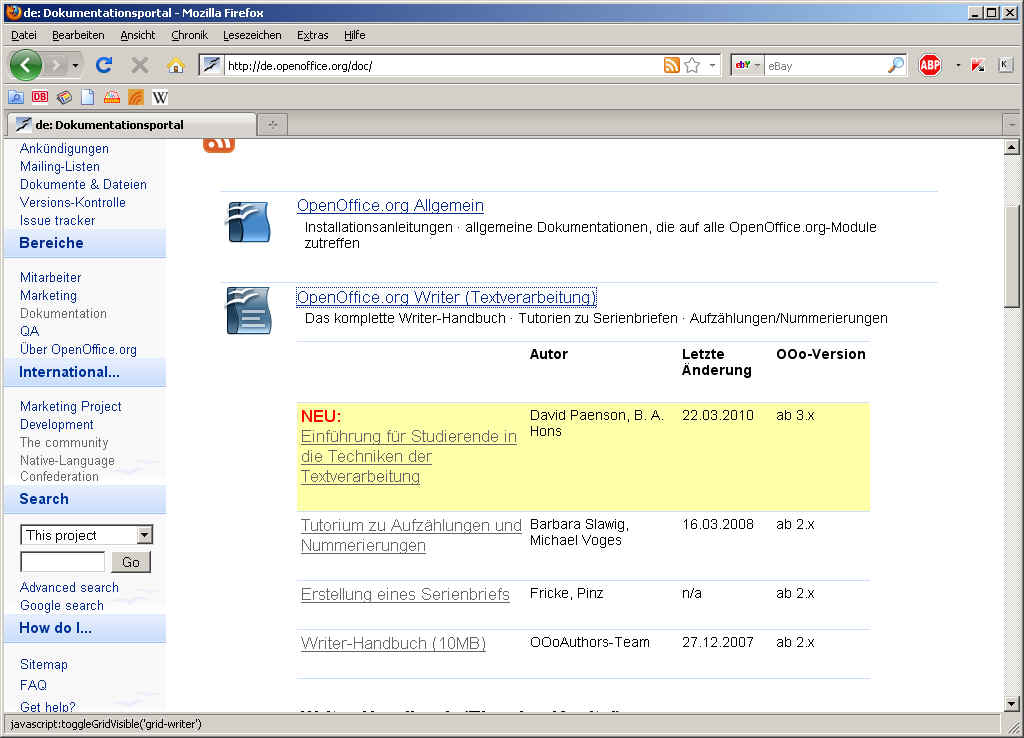This screenshot has width=1024, height=738.
Task: Select the 'de: Dokumentationsportal' tab
Action: [x=132, y=124]
